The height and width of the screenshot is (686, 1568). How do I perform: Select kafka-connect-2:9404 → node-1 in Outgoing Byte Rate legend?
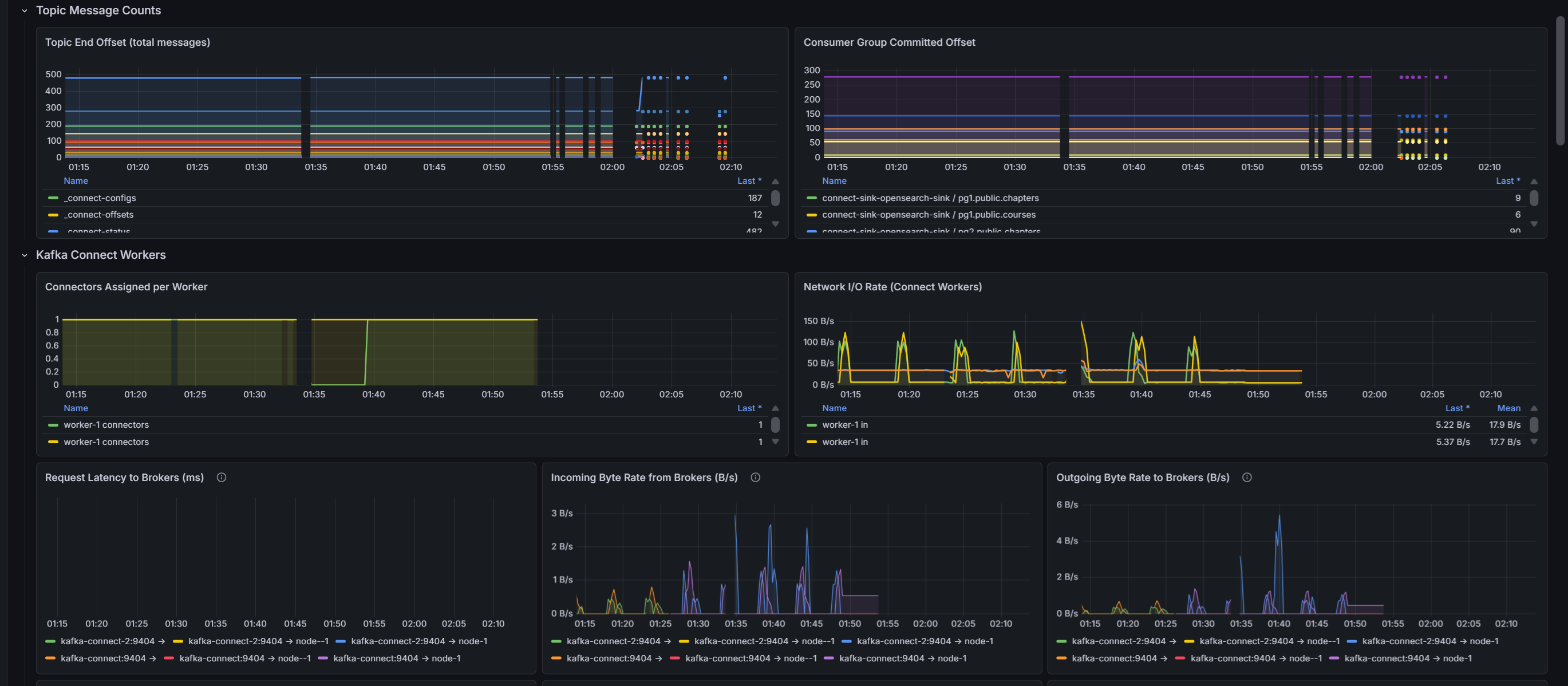coord(1431,641)
